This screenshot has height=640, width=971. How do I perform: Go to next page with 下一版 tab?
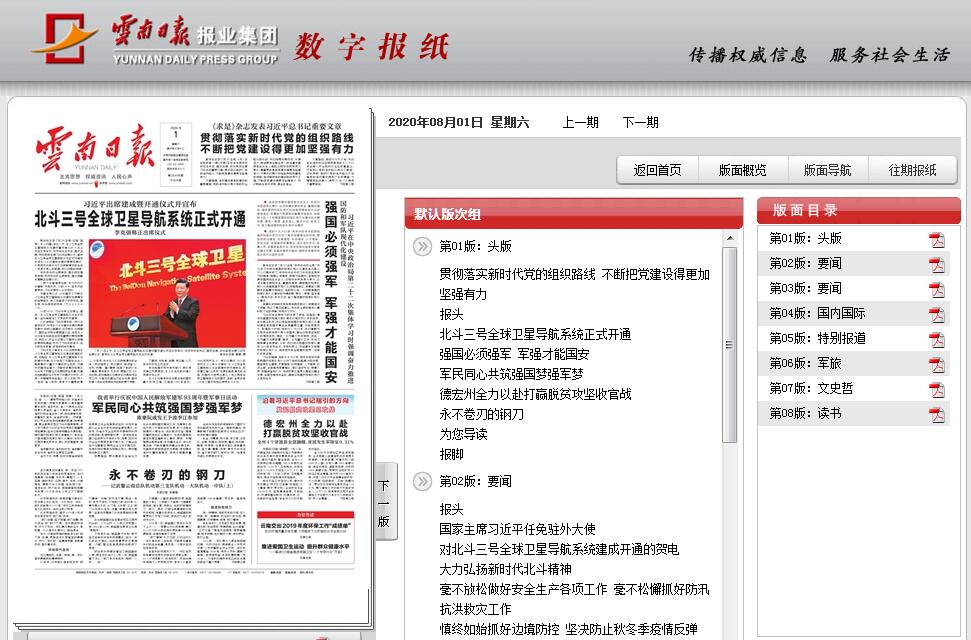384,502
